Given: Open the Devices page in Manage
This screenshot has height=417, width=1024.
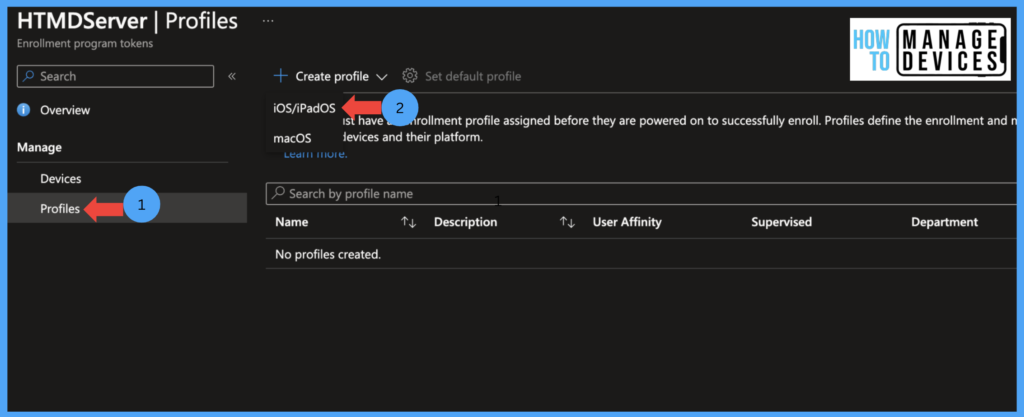Looking at the screenshot, I should 61,179.
